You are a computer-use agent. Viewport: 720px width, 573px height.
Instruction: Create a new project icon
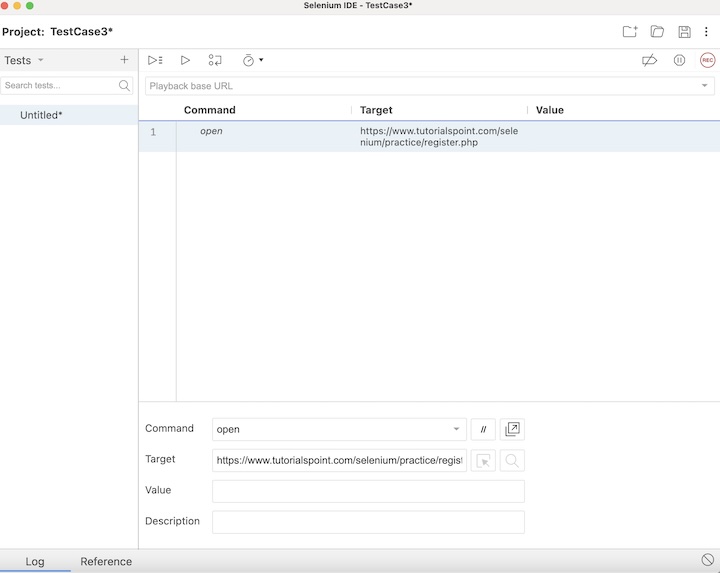[629, 32]
